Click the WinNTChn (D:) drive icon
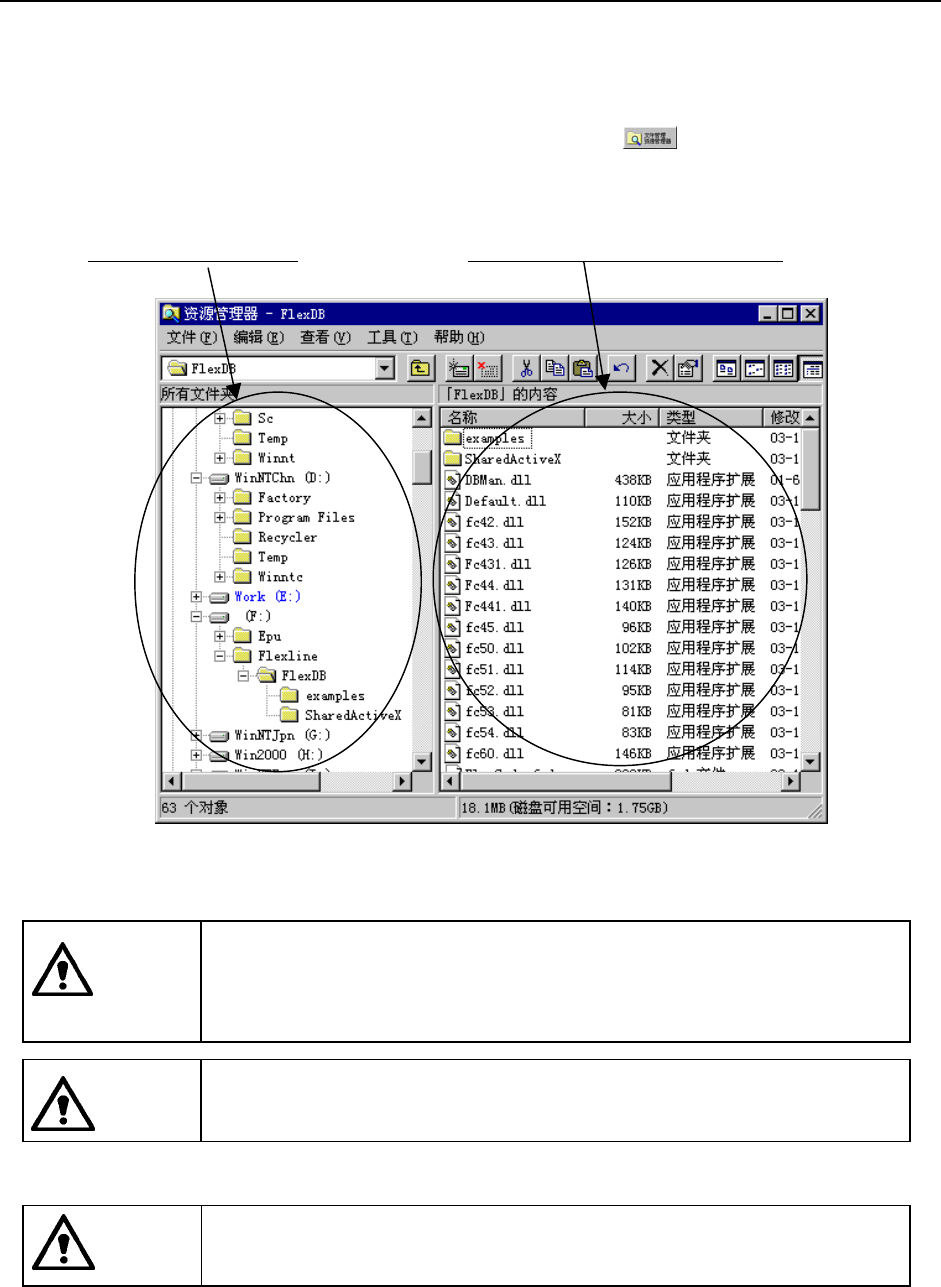This screenshot has width=941, height=1287. coord(219,478)
